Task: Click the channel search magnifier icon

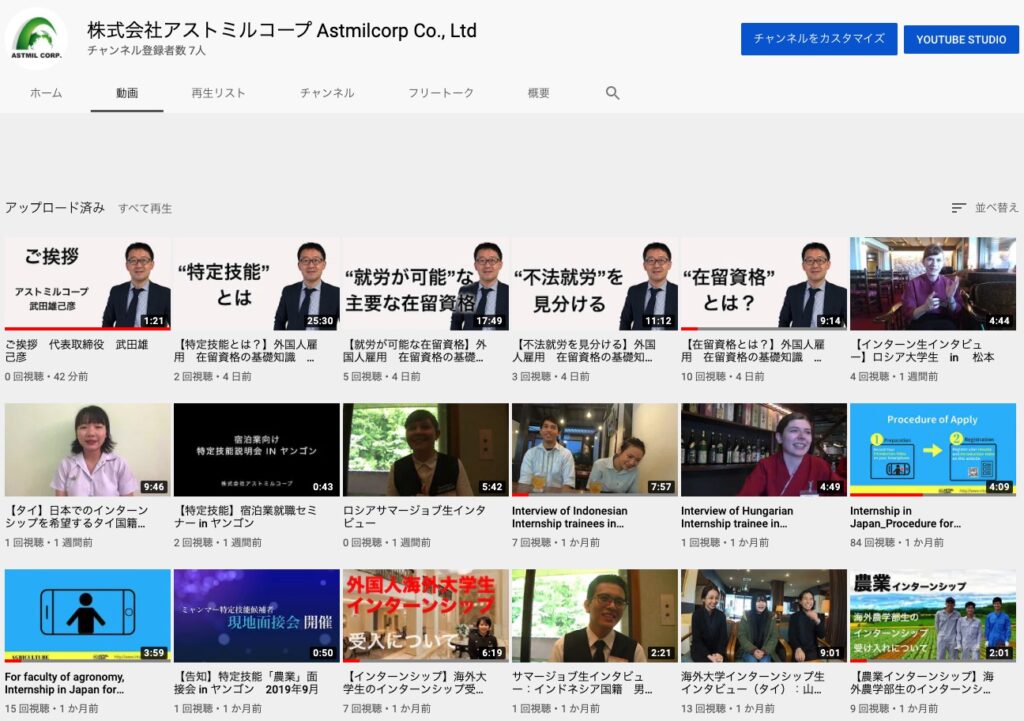Action: [613, 93]
